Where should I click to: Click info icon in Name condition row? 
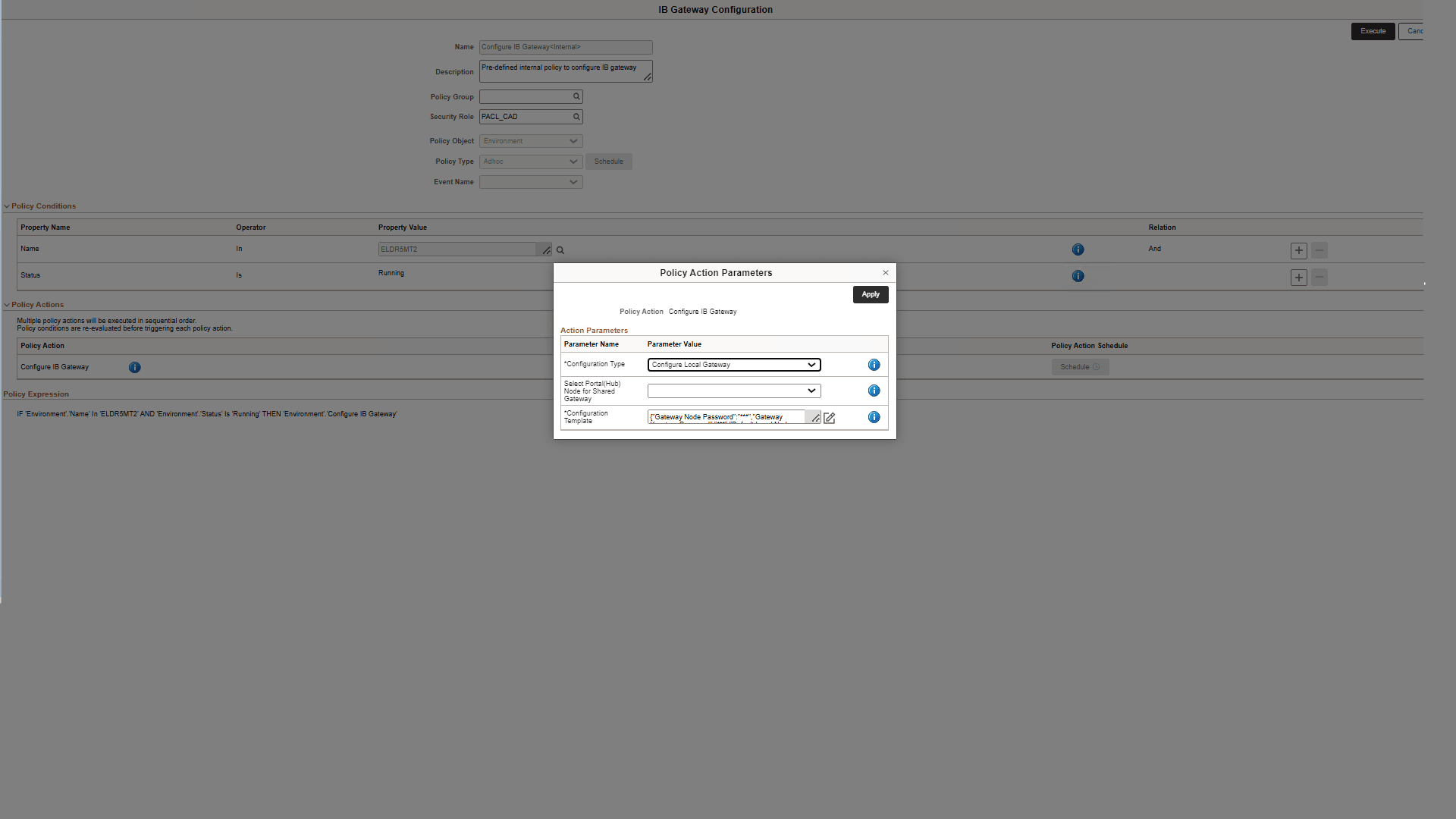pos(1078,249)
